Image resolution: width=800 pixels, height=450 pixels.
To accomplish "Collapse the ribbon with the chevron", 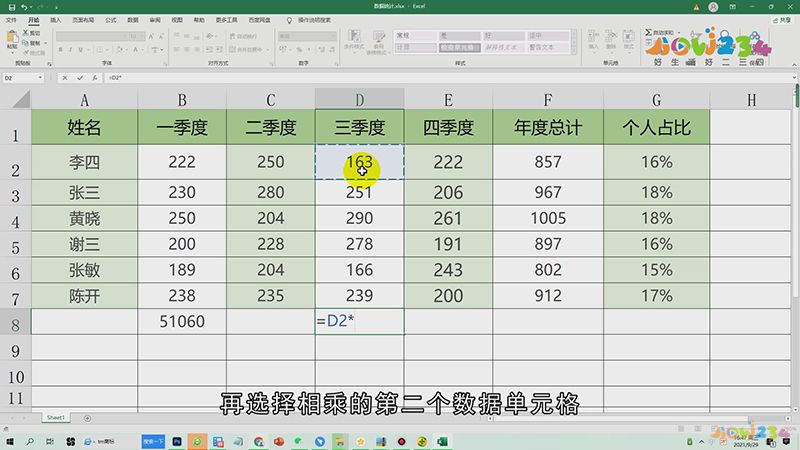I will (x=794, y=65).
